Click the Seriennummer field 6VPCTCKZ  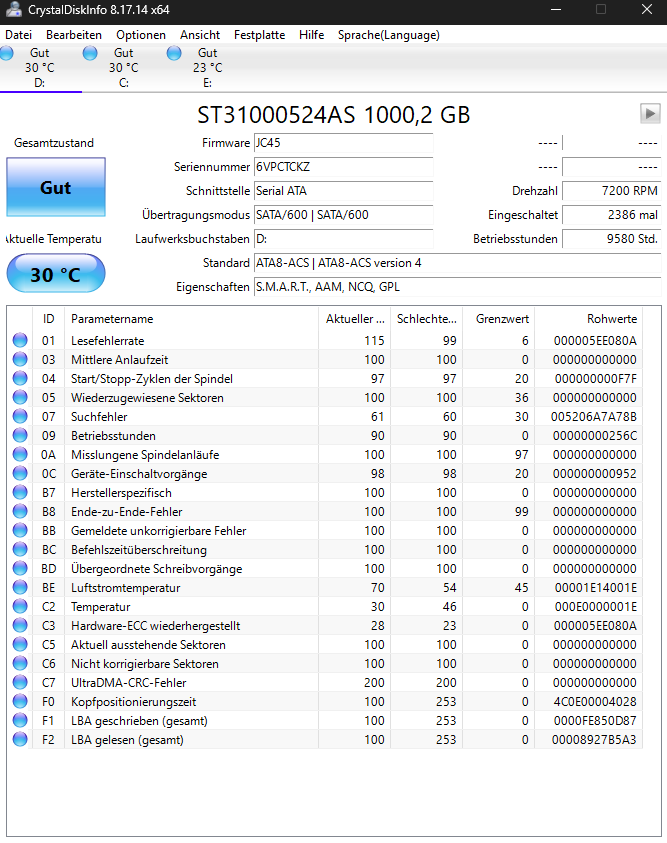[x=343, y=167]
